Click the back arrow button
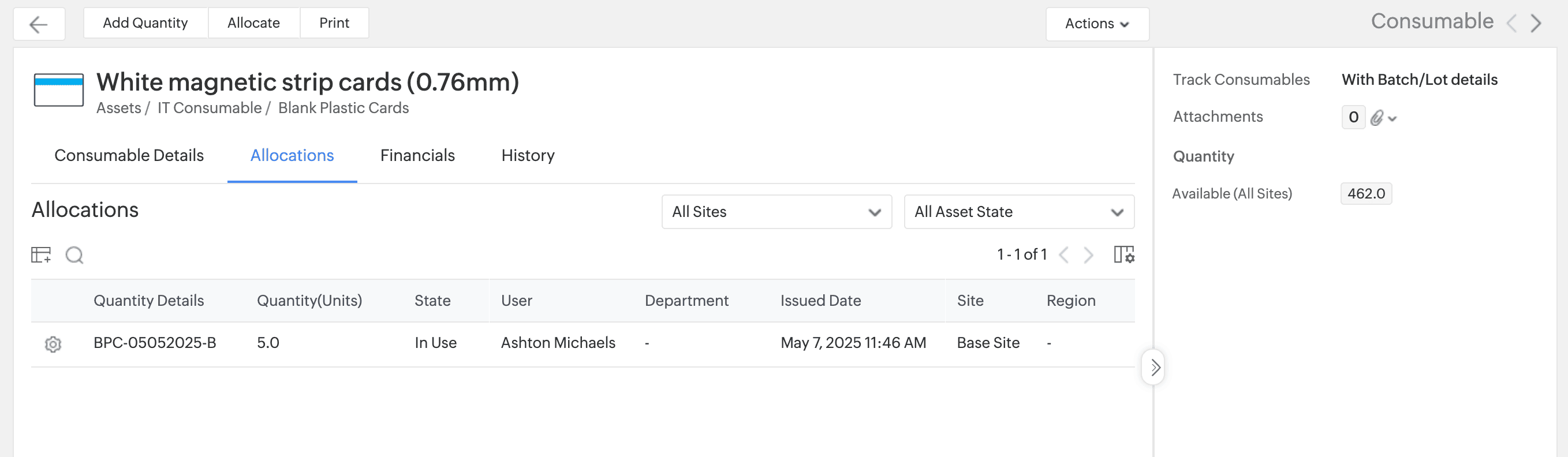1568x457 pixels. 39,24
